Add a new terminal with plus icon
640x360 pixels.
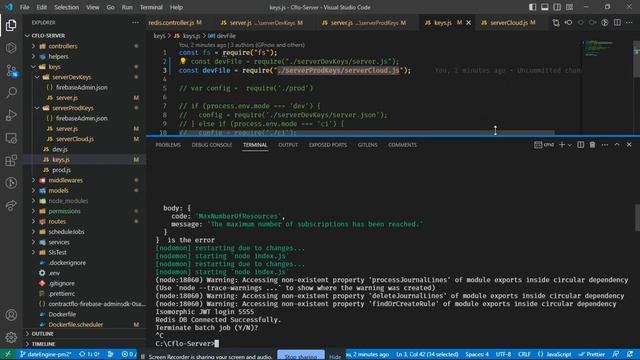point(562,144)
